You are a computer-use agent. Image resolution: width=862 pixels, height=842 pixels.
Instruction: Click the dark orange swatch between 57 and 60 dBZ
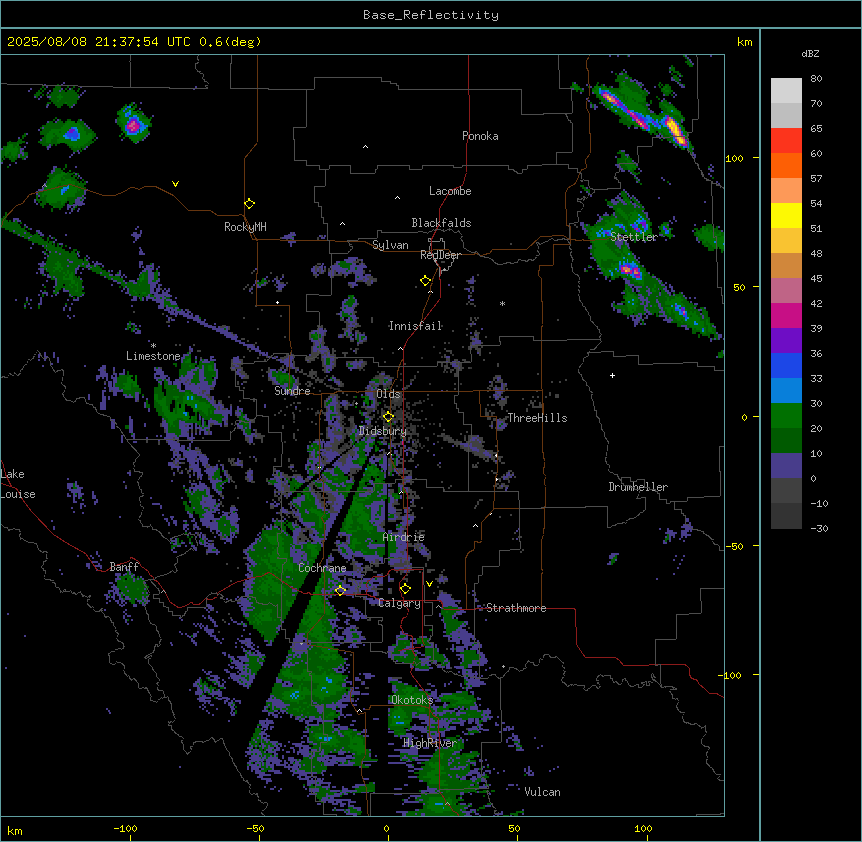coord(786,165)
